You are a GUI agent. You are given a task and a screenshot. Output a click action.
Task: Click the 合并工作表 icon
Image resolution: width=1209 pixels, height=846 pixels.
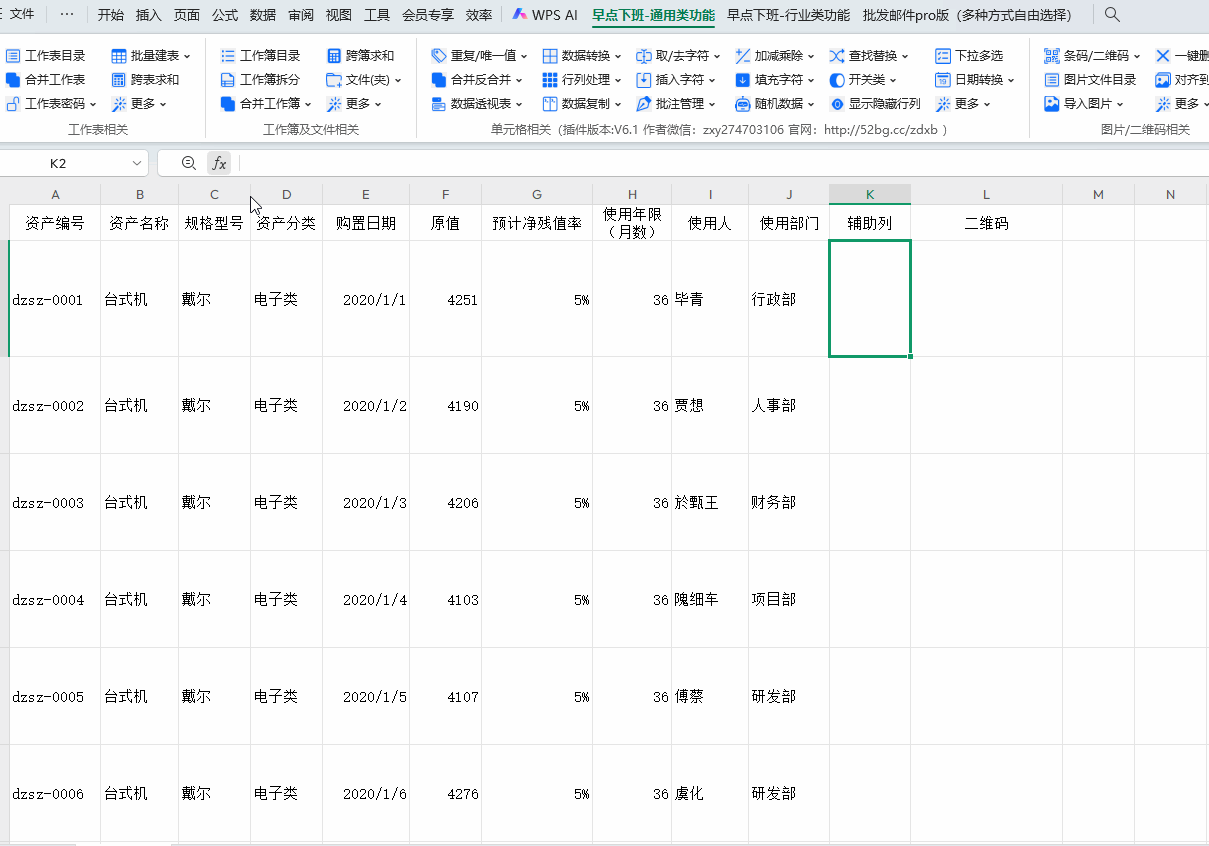coord(13,80)
